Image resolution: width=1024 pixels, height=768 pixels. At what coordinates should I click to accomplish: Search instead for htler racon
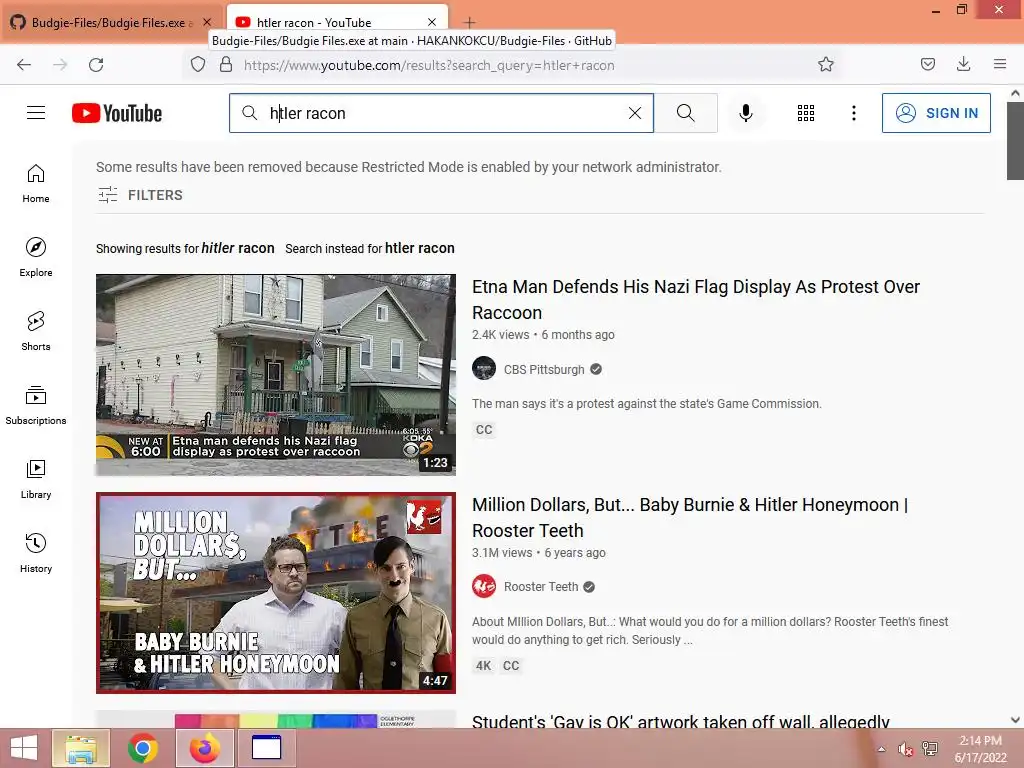pos(419,248)
